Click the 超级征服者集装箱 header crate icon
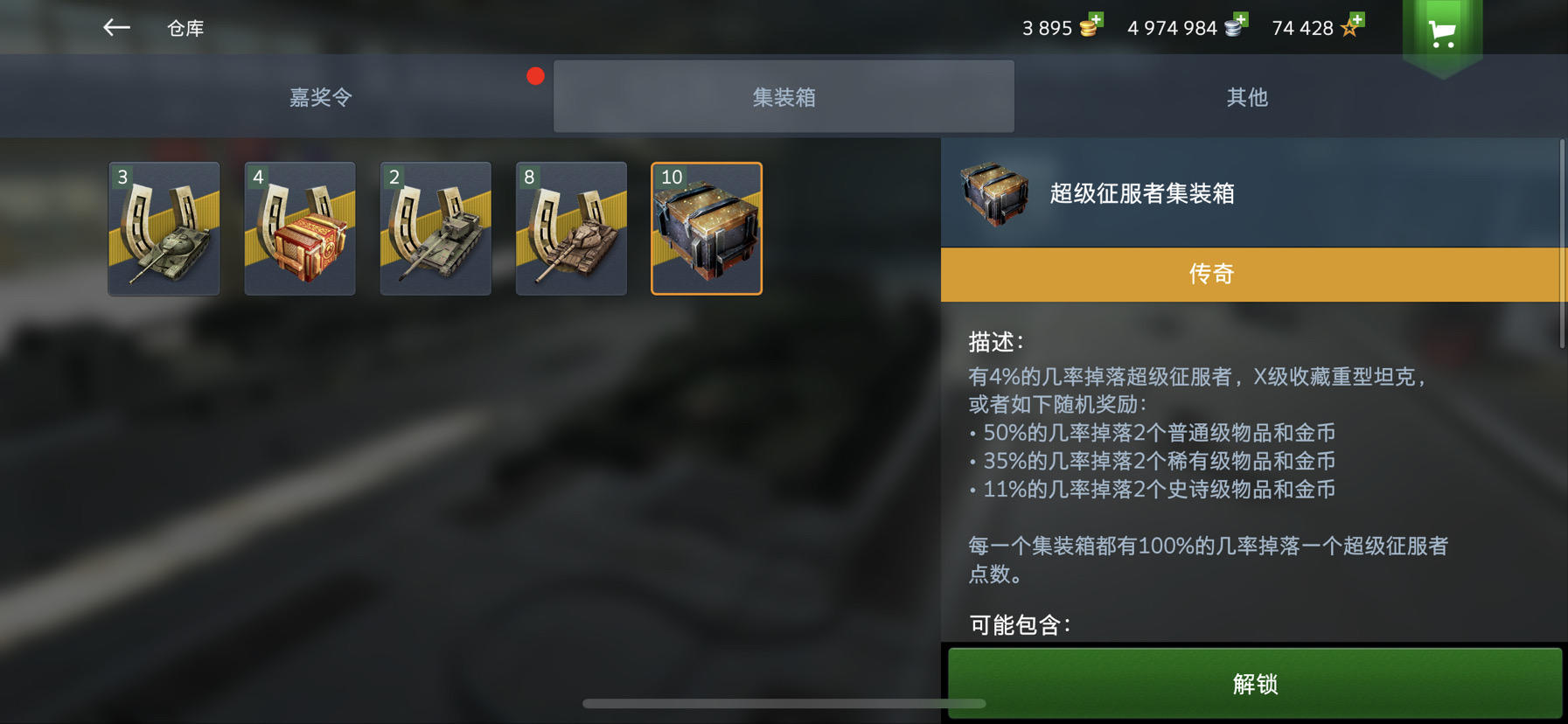 coord(994,193)
